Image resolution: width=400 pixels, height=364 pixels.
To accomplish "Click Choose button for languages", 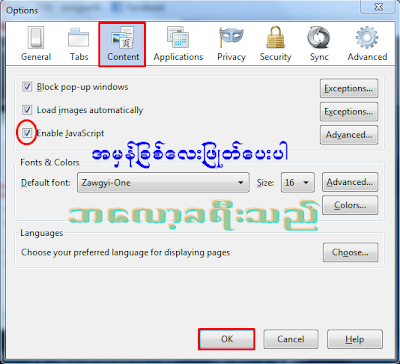I will [350, 252].
